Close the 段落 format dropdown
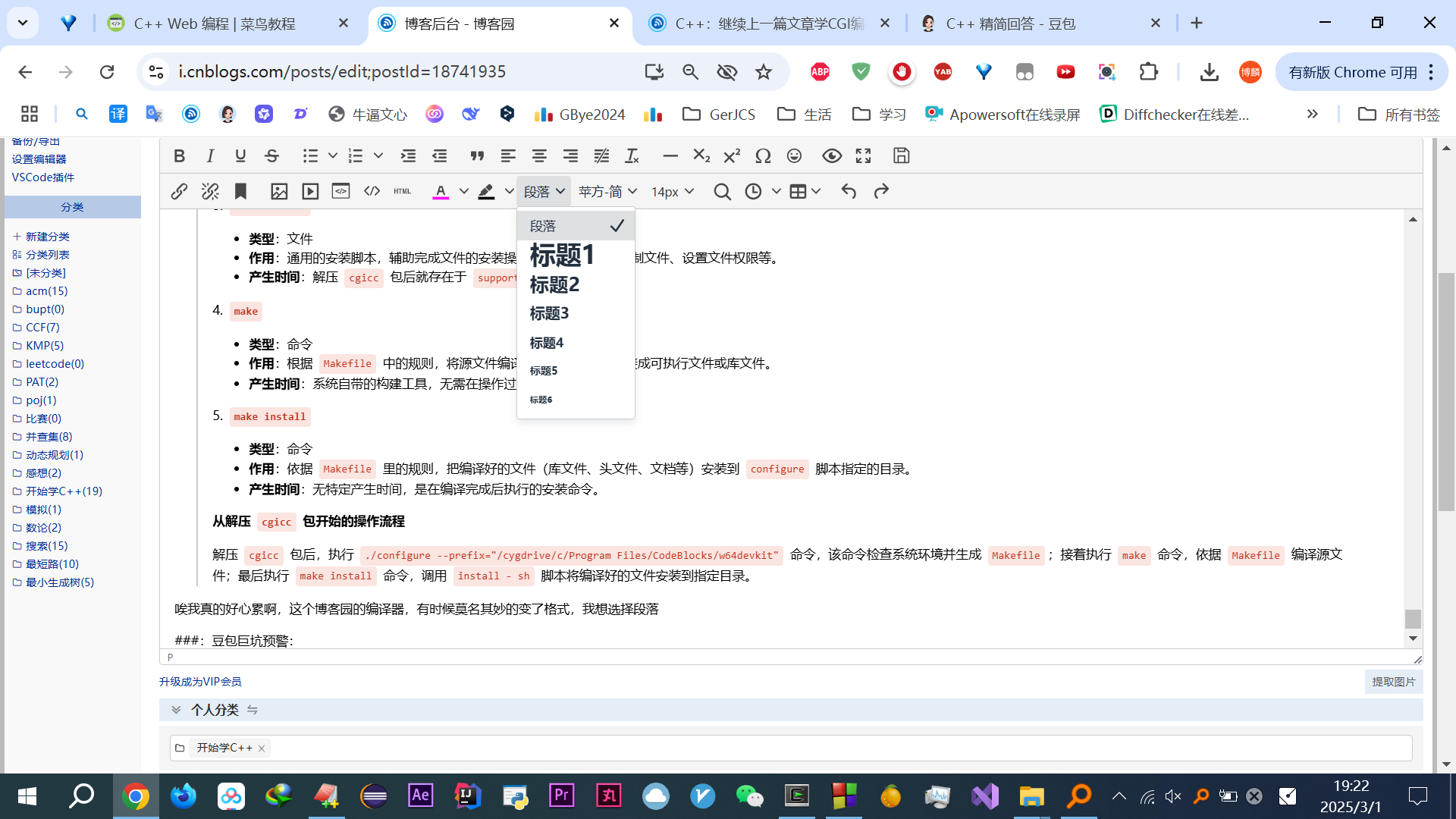 [544, 192]
